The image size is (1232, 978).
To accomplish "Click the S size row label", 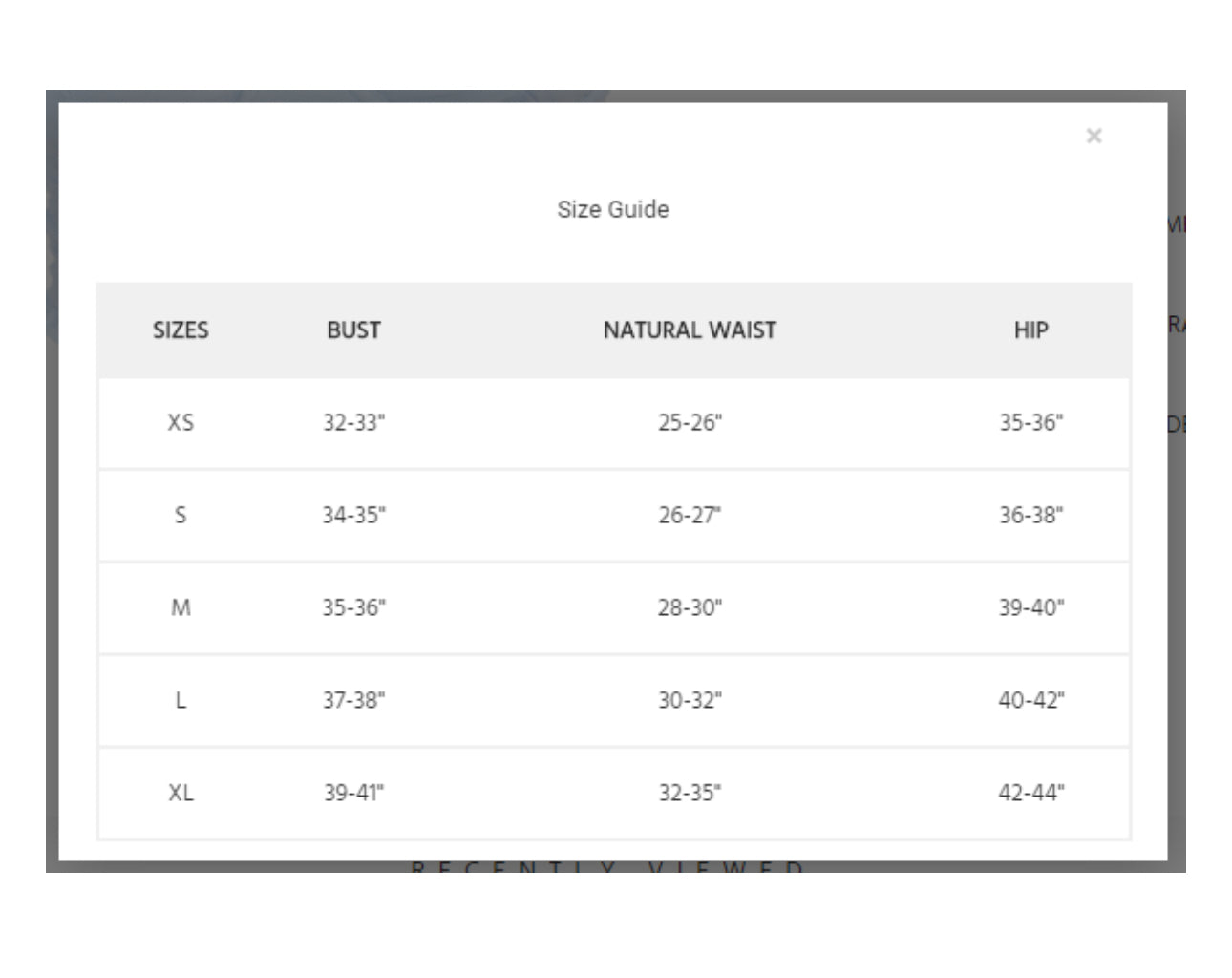I will [181, 515].
